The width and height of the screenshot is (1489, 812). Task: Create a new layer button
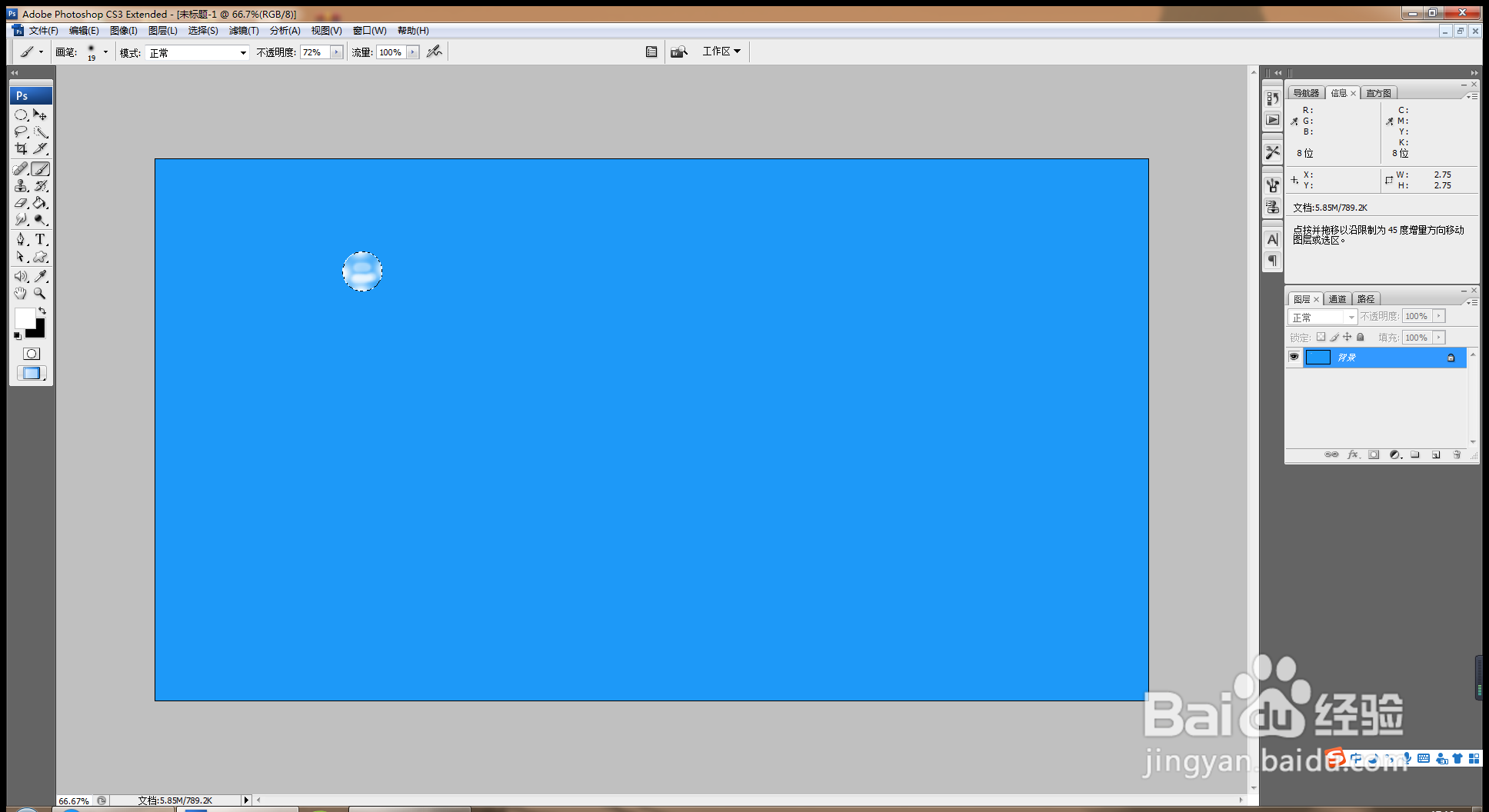click(1436, 455)
